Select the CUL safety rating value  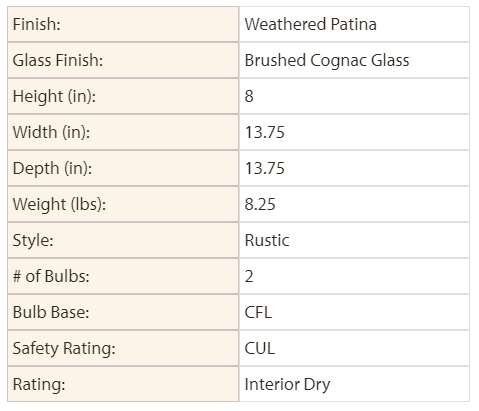260,348
